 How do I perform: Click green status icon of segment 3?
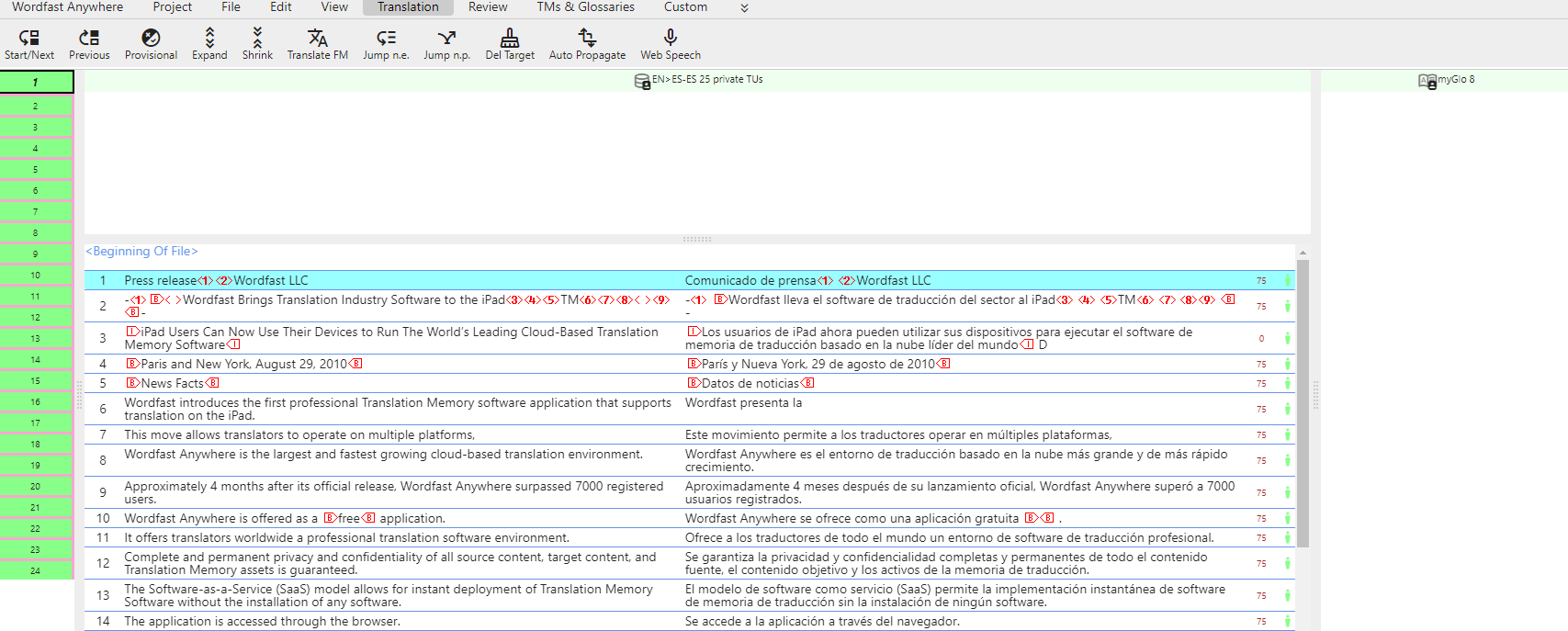point(1287,338)
